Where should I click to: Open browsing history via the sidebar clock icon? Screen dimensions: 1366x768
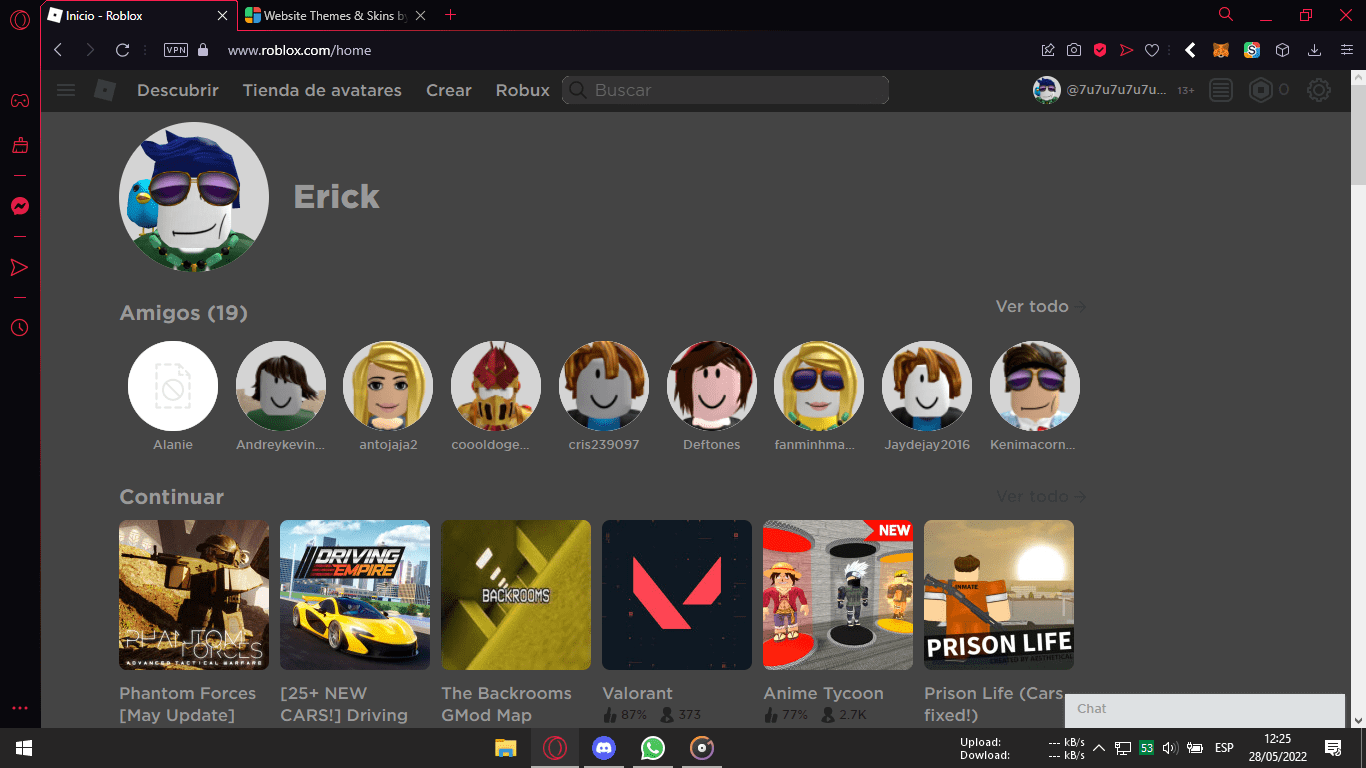pyautogui.click(x=20, y=328)
